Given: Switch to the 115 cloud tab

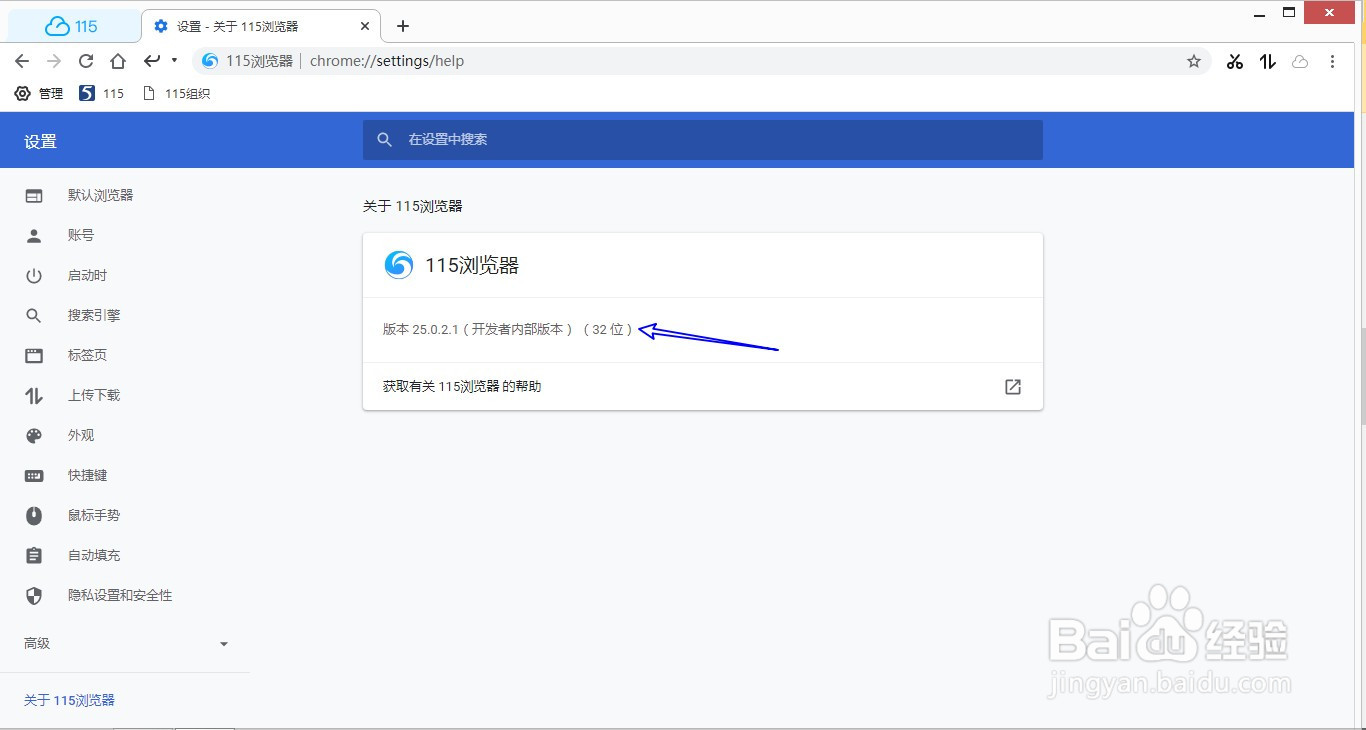Looking at the screenshot, I should pyautogui.click(x=72, y=26).
